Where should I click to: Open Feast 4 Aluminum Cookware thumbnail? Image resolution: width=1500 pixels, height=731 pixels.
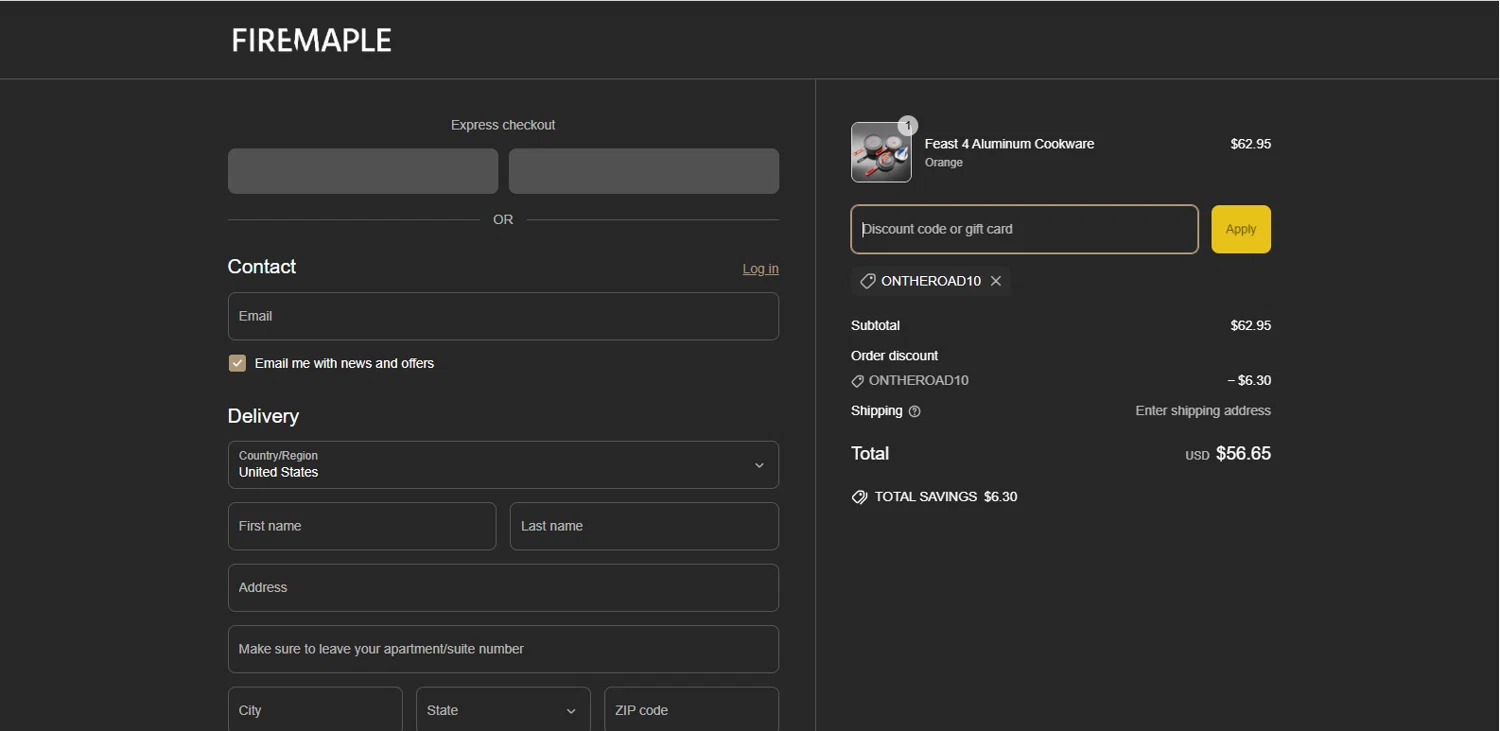coord(881,152)
